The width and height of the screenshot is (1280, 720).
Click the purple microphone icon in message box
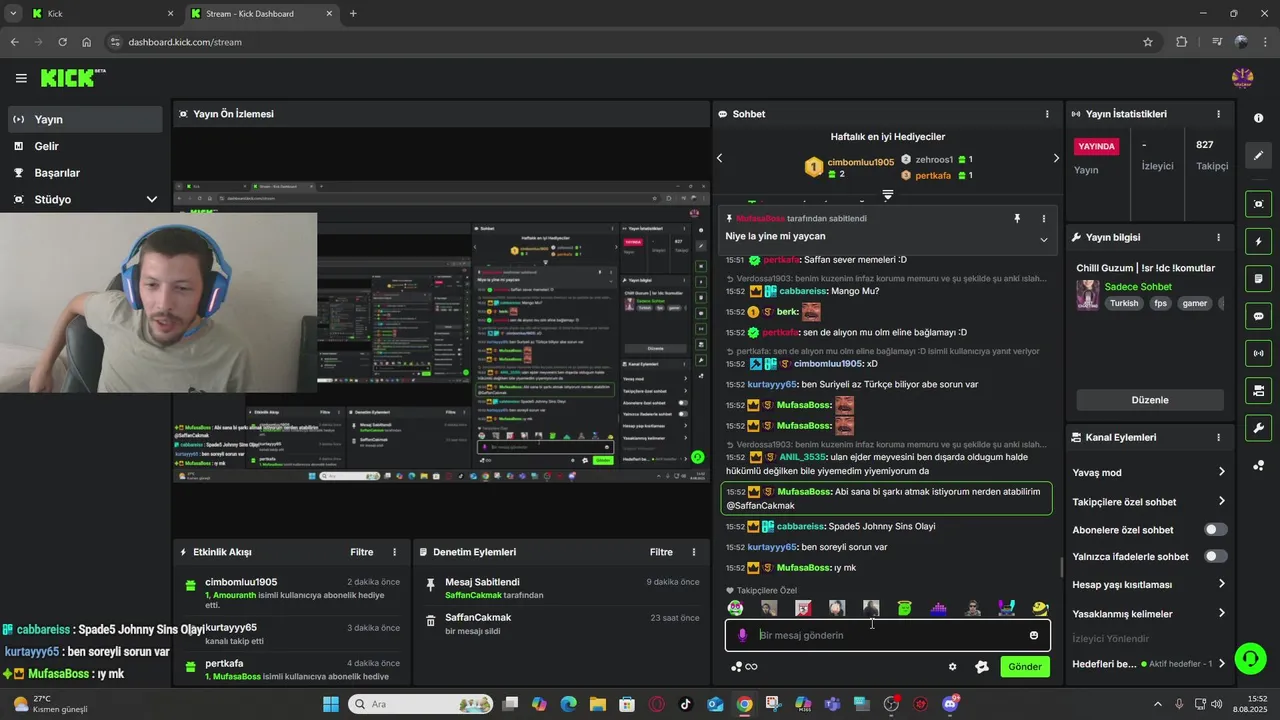click(x=742, y=635)
